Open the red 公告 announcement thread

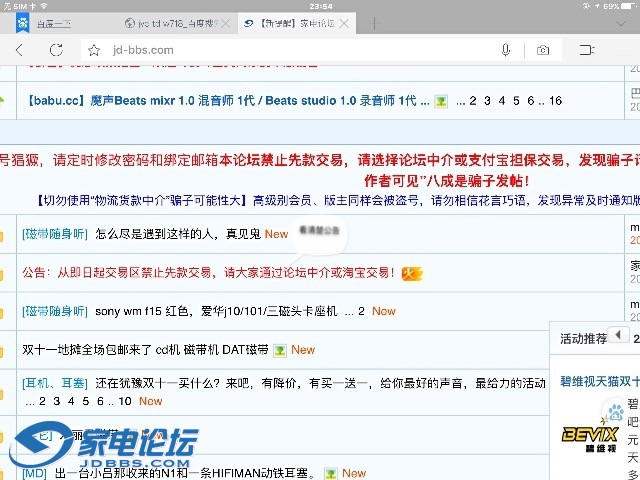coord(210,272)
